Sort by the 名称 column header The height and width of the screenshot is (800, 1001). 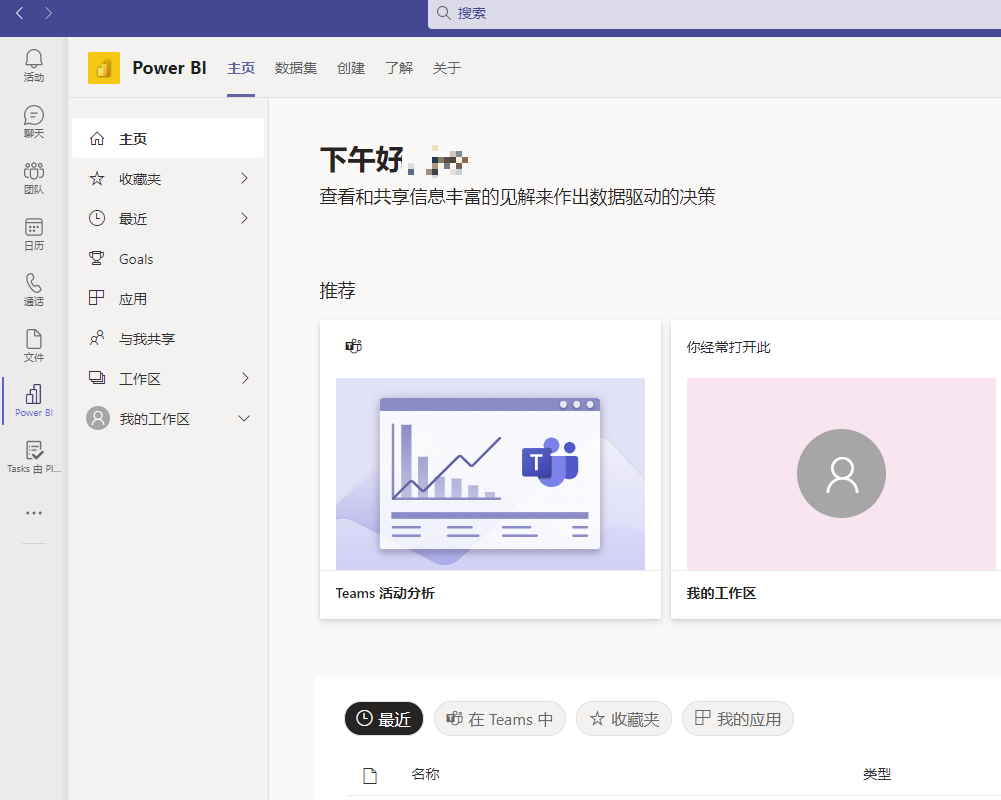pos(426,774)
